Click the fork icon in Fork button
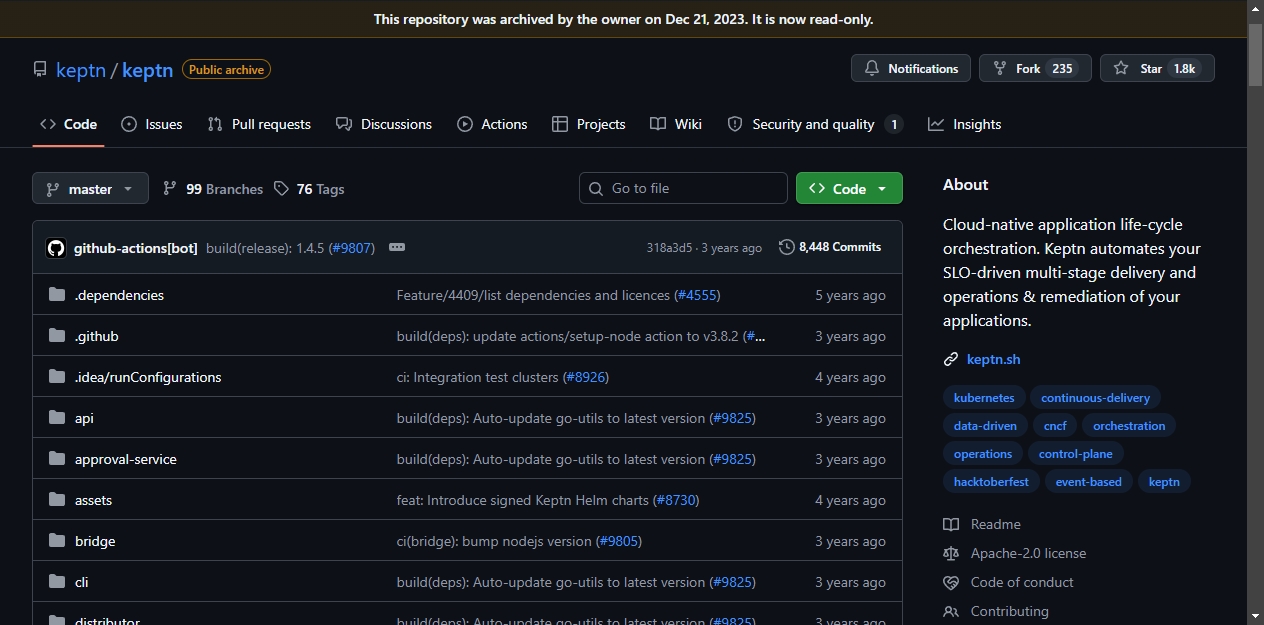 point(1000,69)
